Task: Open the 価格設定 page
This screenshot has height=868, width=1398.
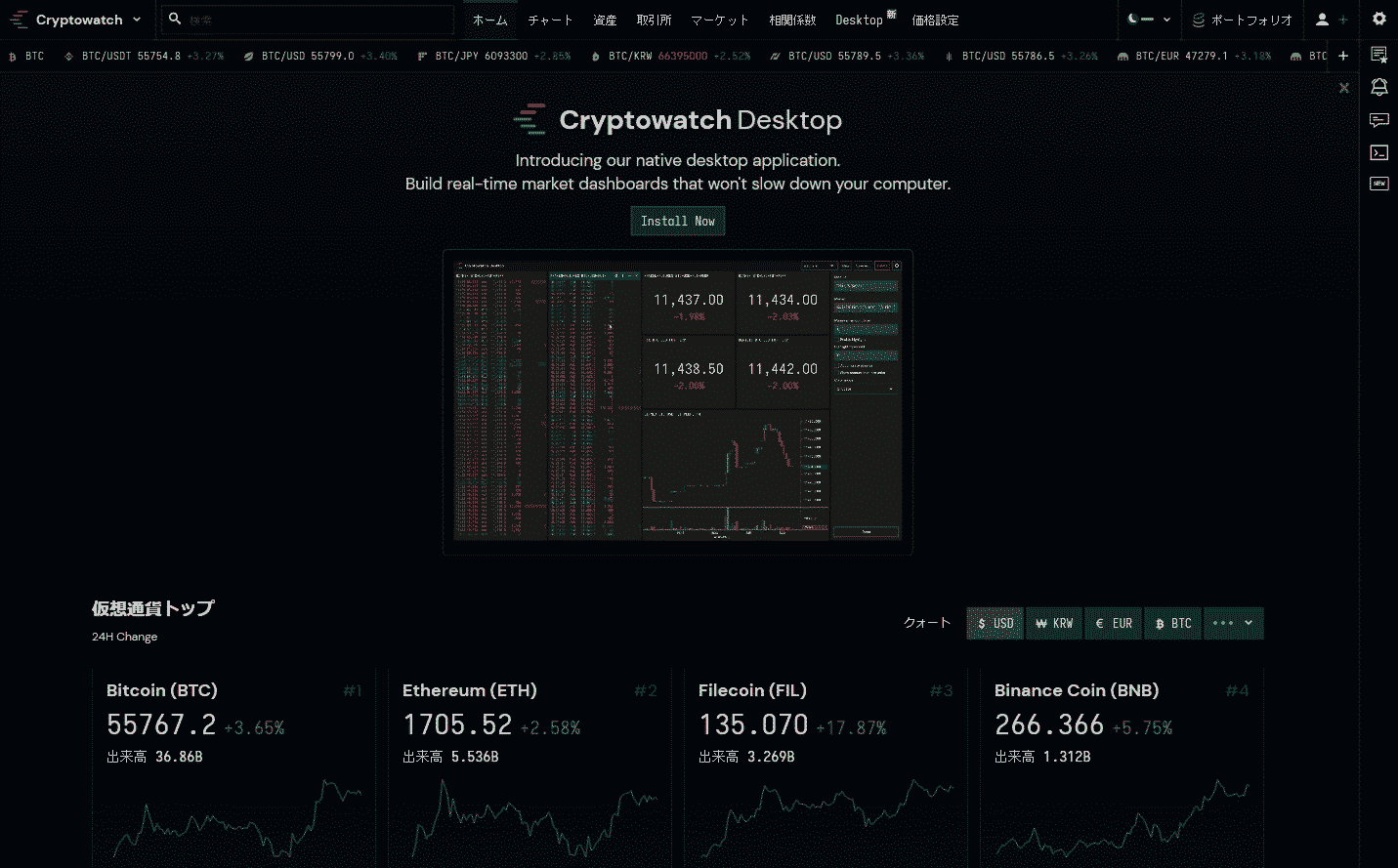Action: 935,20
